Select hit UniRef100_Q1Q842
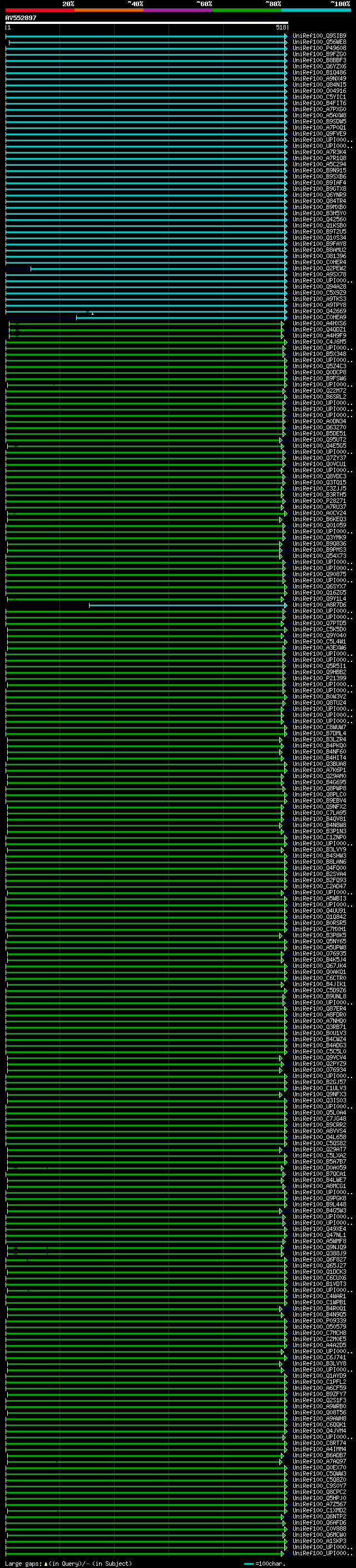 pos(319,917)
